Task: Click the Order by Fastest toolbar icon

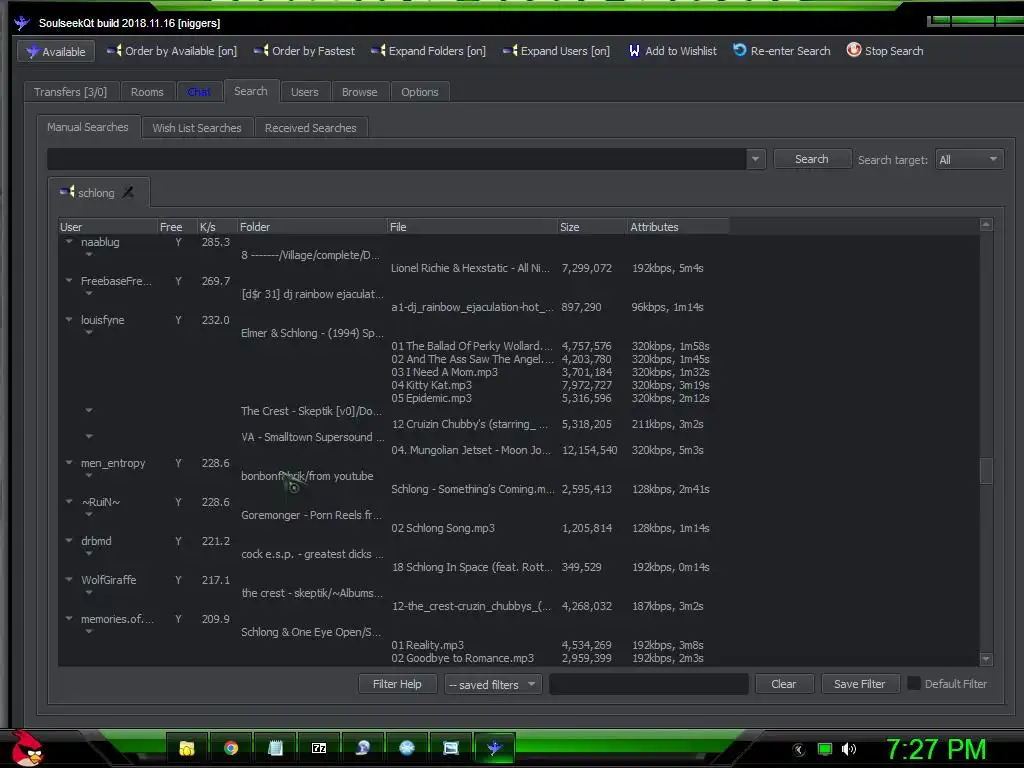Action: click(261, 50)
